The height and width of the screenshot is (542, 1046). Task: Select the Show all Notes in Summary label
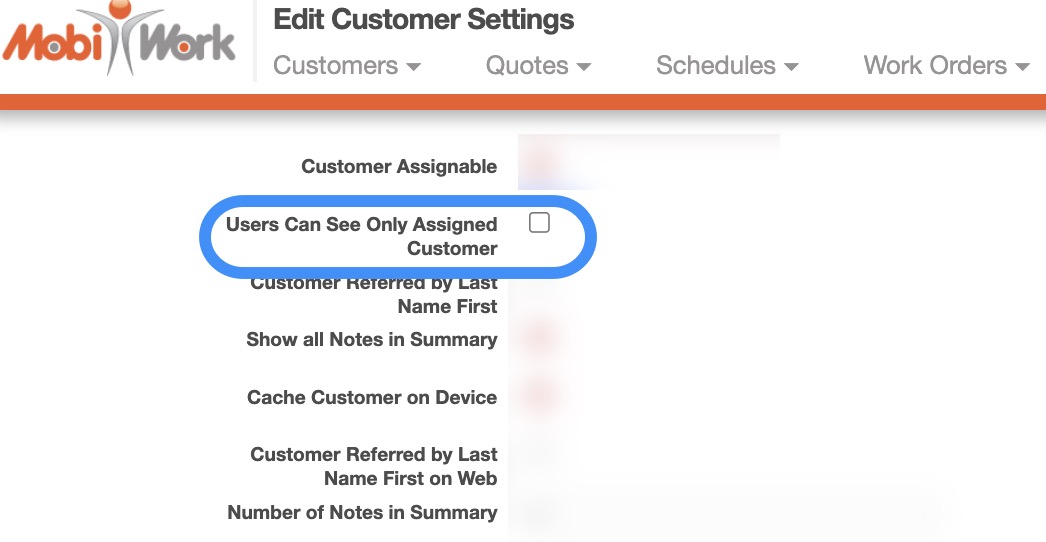pos(372,340)
